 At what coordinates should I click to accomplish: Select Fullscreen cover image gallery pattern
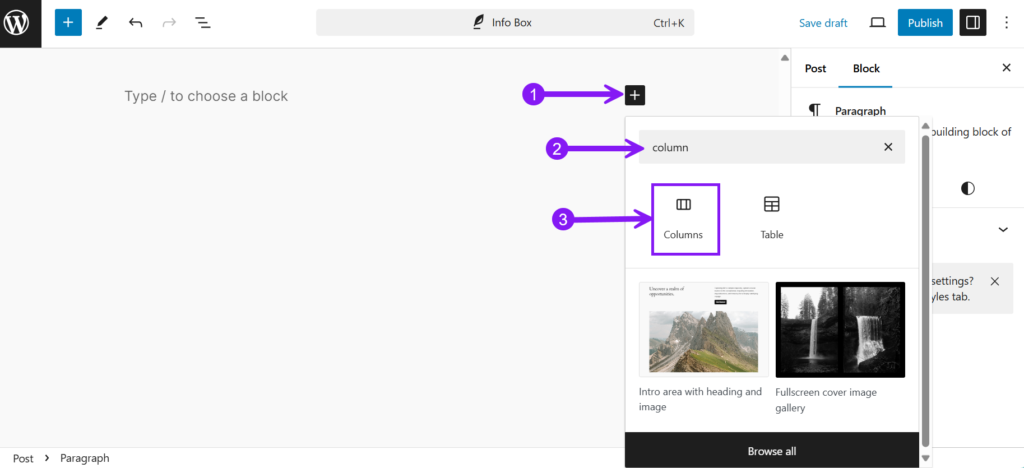[x=840, y=330]
